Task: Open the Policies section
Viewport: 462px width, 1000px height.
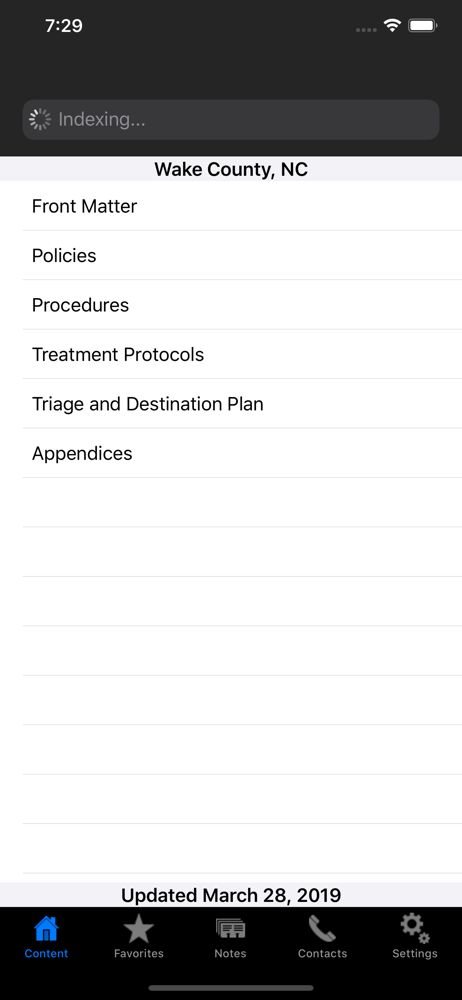Action: pyautogui.click(x=242, y=255)
